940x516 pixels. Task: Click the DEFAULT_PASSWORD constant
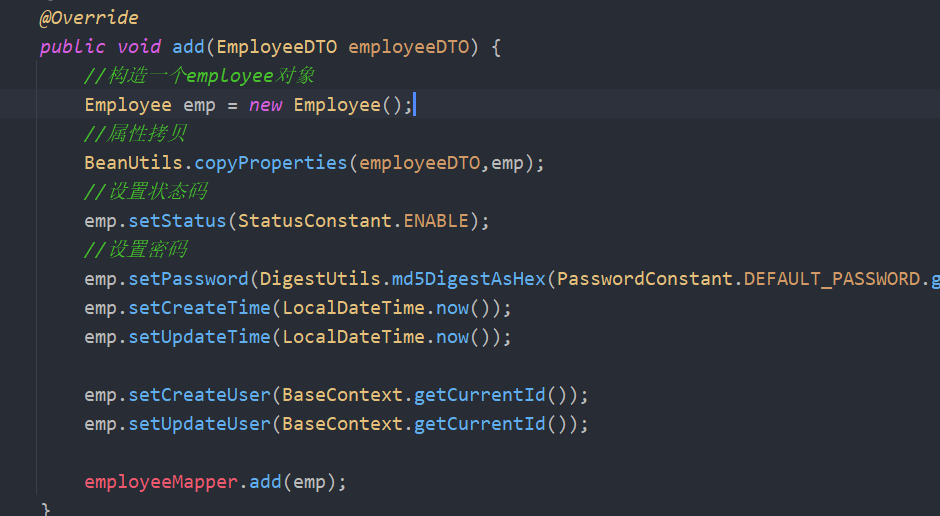(832, 279)
